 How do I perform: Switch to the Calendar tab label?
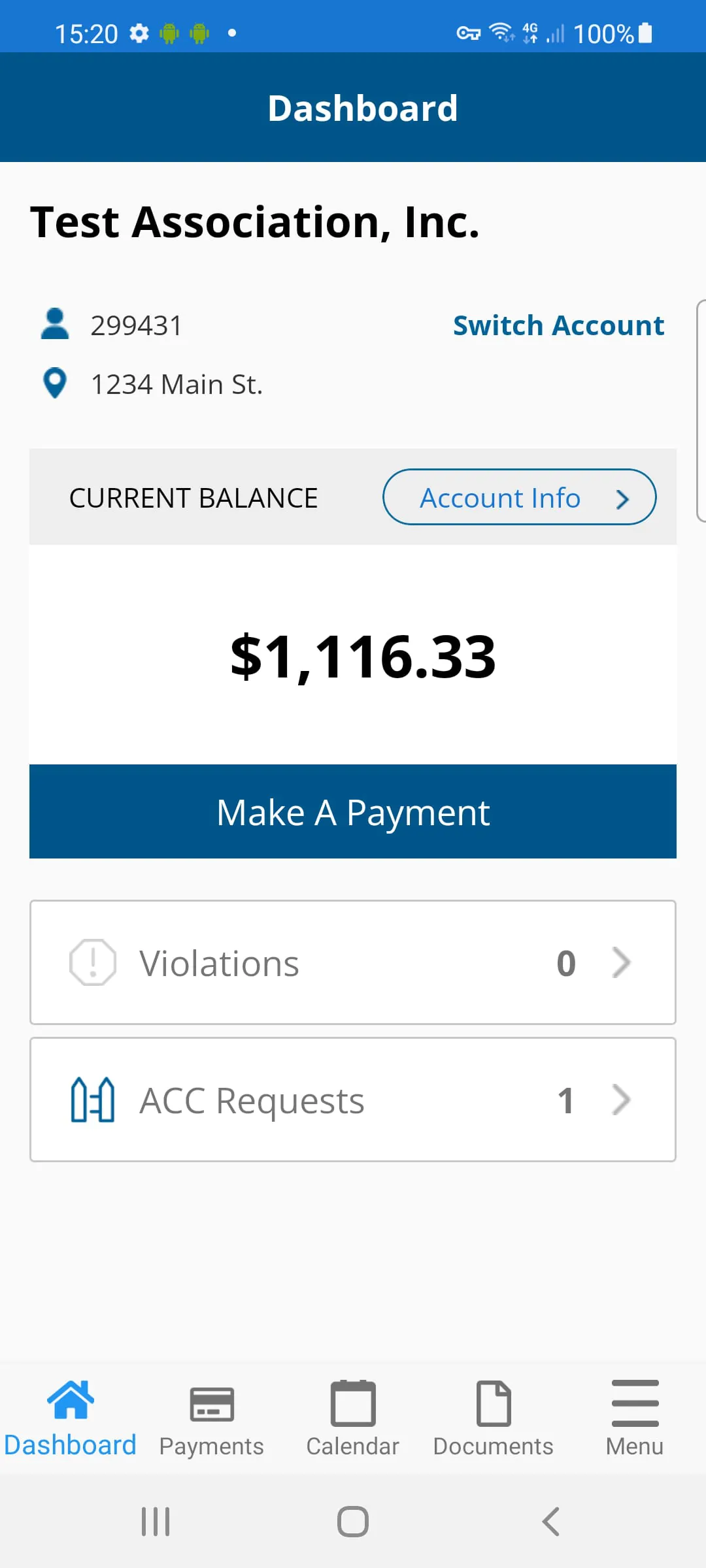point(353,1446)
